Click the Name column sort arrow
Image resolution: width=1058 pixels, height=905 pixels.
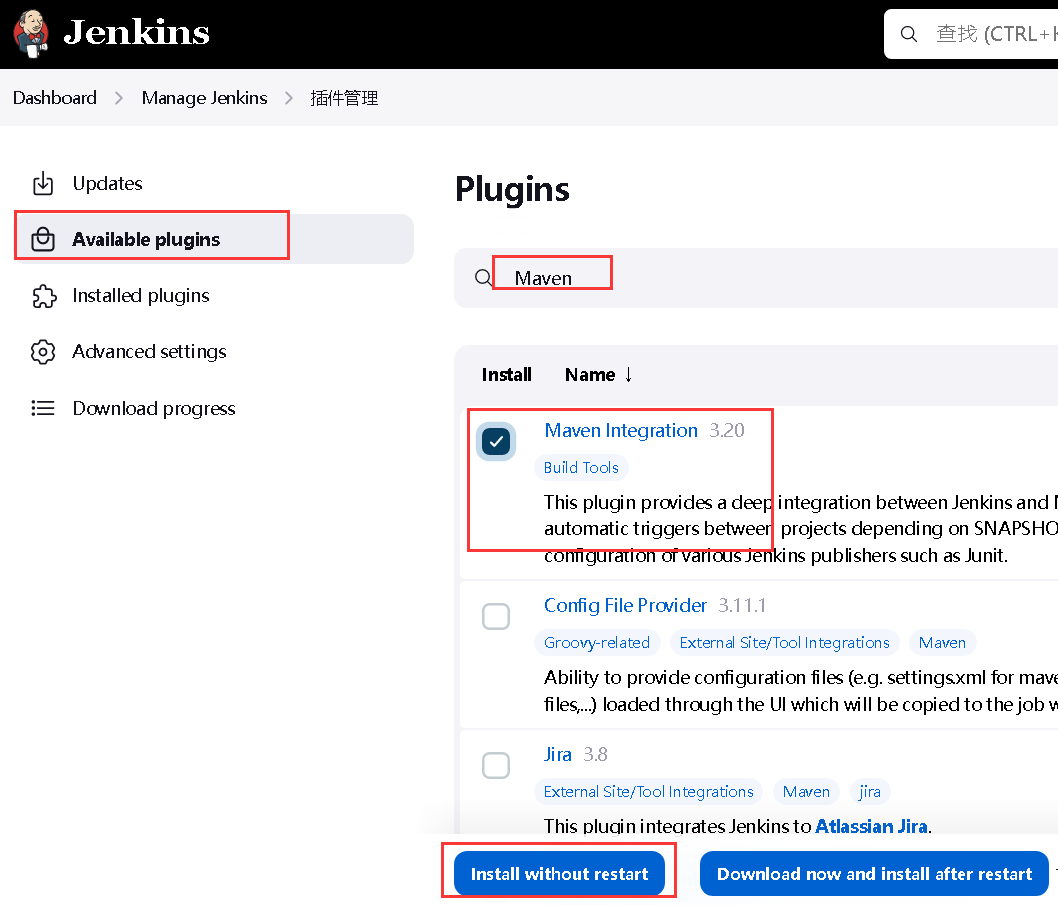click(x=628, y=375)
